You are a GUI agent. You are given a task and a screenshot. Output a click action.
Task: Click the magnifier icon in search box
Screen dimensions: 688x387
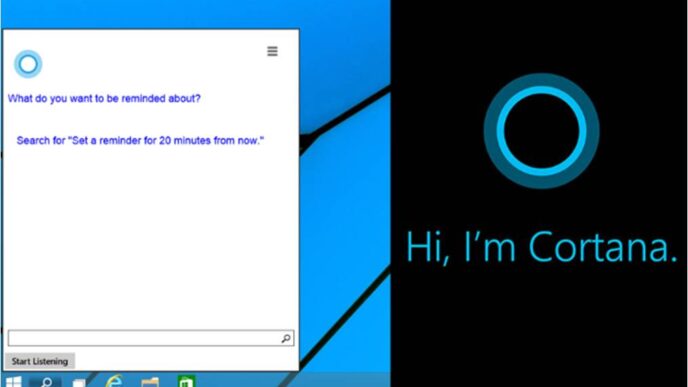click(x=286, y=338)
